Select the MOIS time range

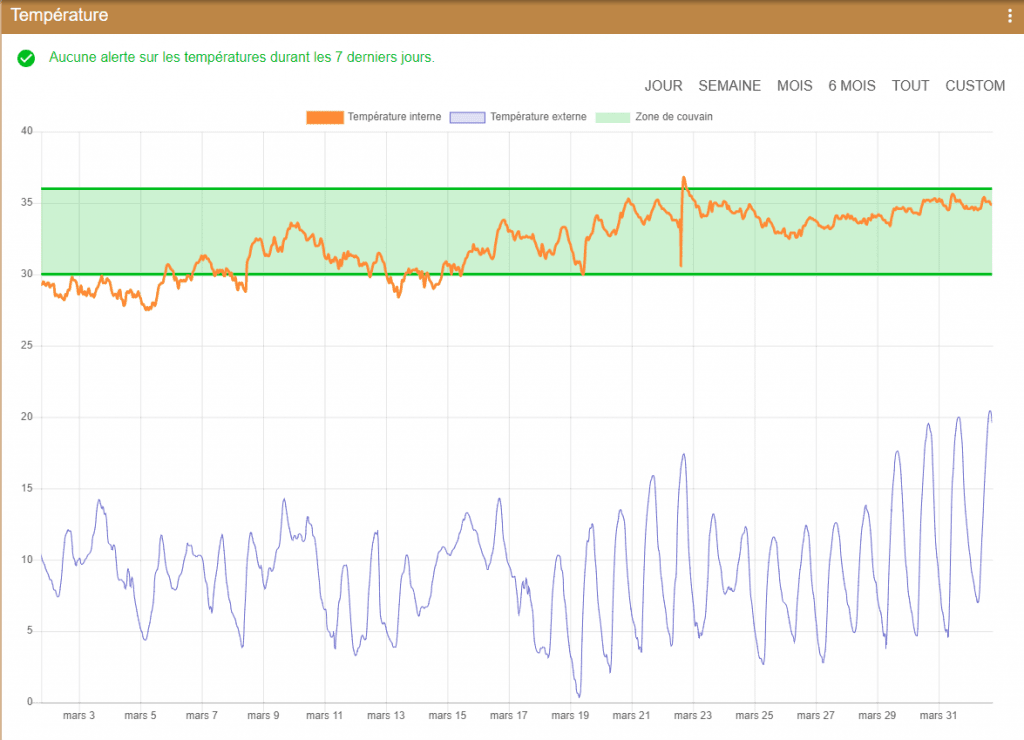tap(795, 86)
